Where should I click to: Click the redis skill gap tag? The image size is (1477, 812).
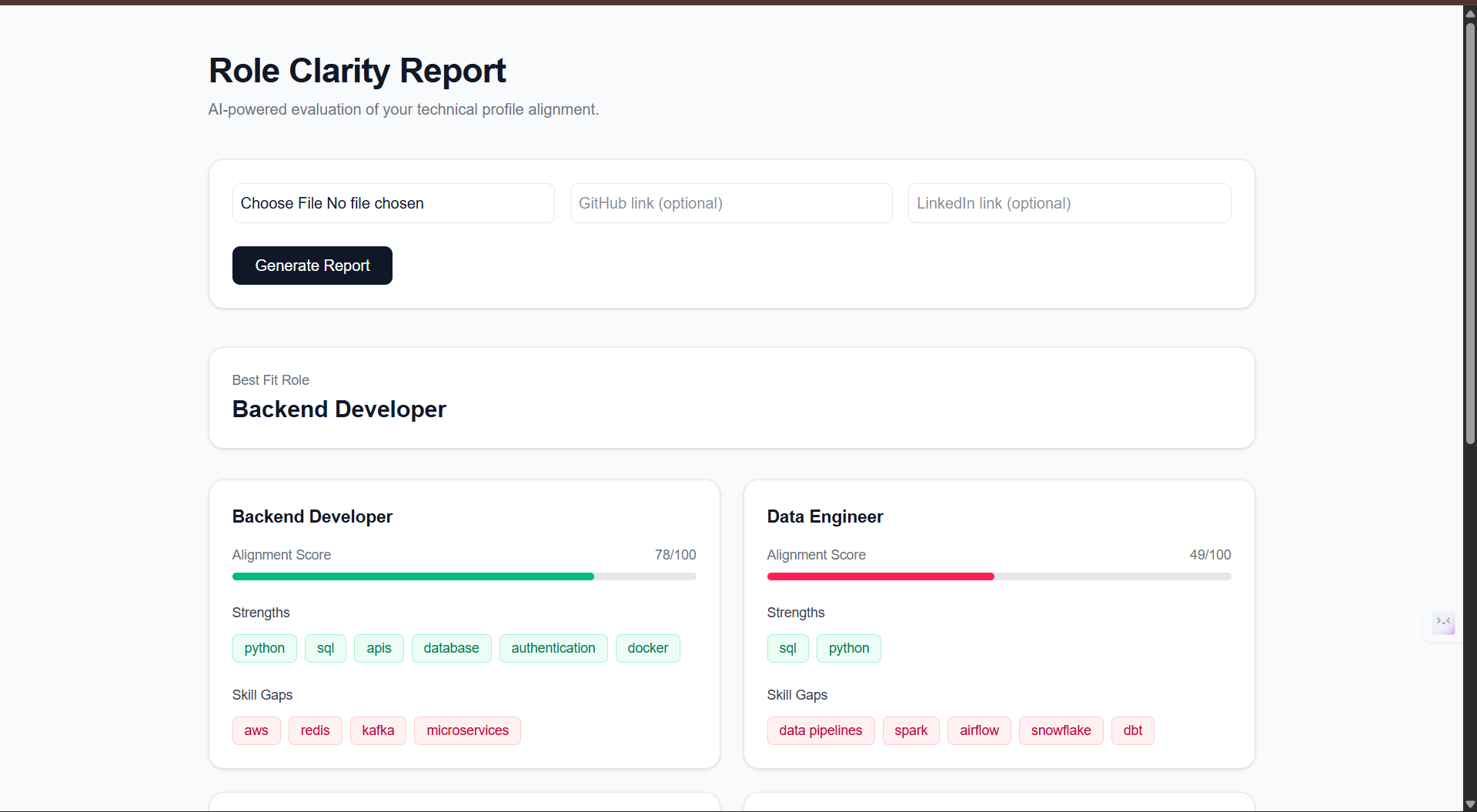pyautogui.click(x=316, y=730)
